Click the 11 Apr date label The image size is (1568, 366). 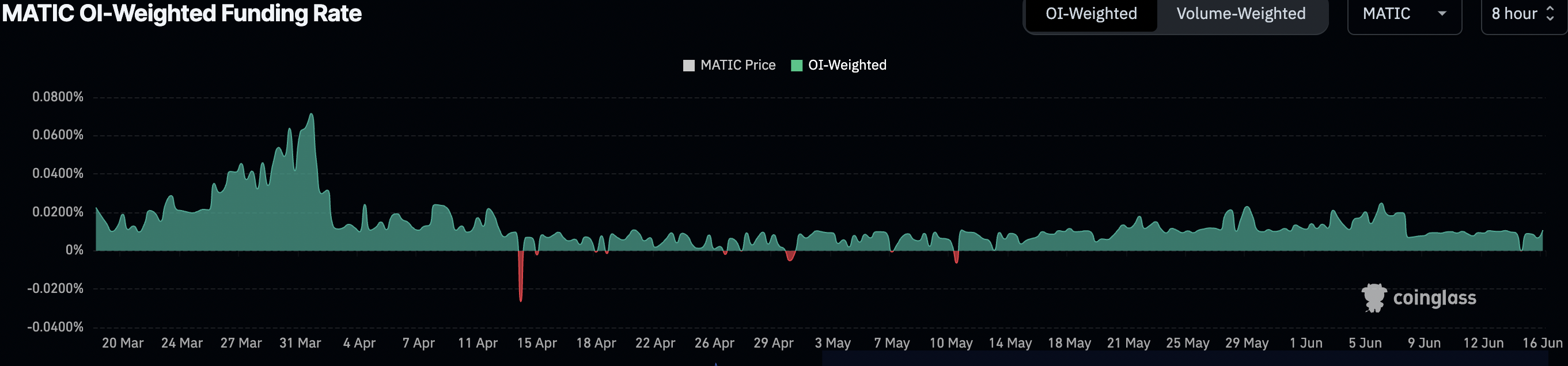tap(477, 343)
